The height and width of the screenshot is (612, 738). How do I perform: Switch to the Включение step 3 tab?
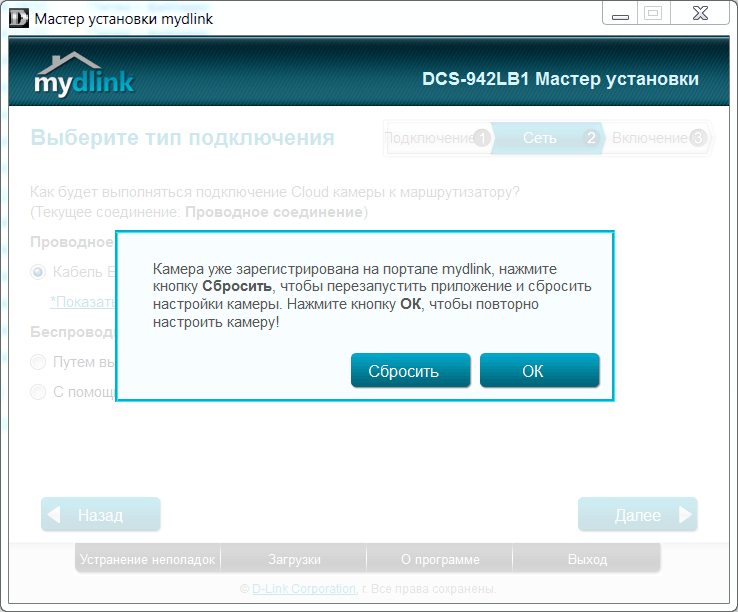click(658, 138)
